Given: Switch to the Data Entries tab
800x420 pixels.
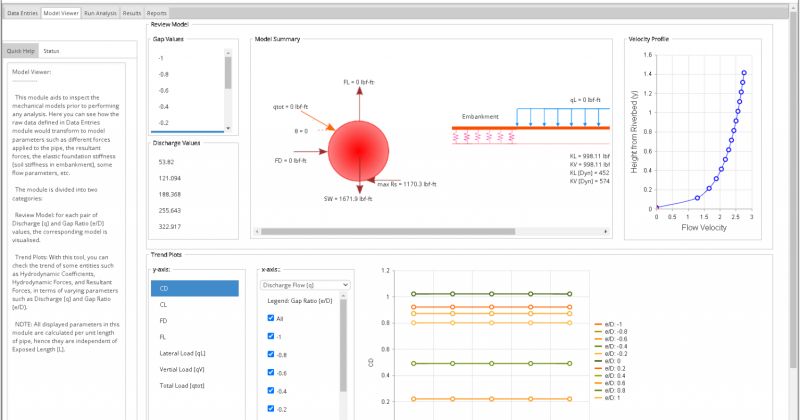Looking at the screenshot, I should point(22,13).
